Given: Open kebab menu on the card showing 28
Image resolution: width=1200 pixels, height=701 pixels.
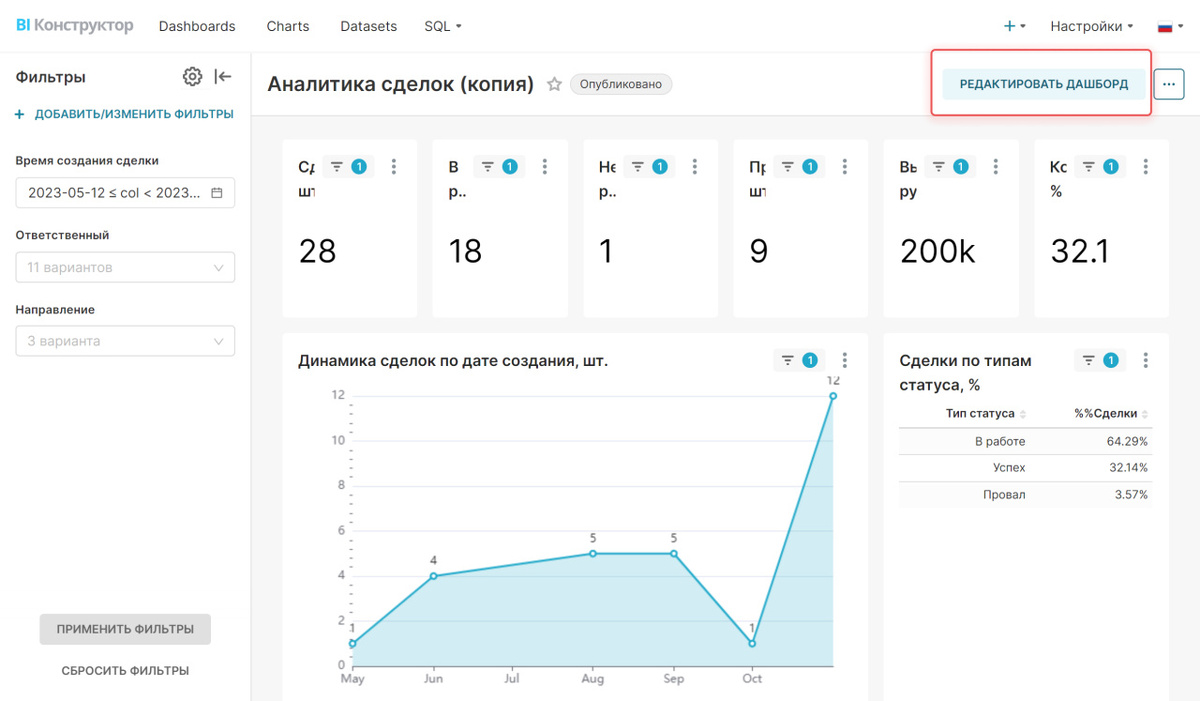Looking at the screenshot, I should pos(394,167).
